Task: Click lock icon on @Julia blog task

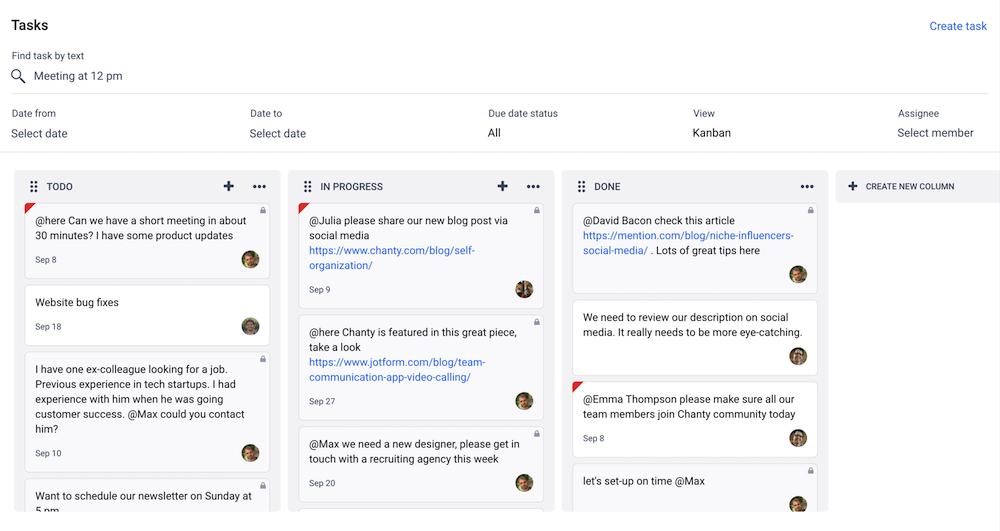Action: (536, 210)
